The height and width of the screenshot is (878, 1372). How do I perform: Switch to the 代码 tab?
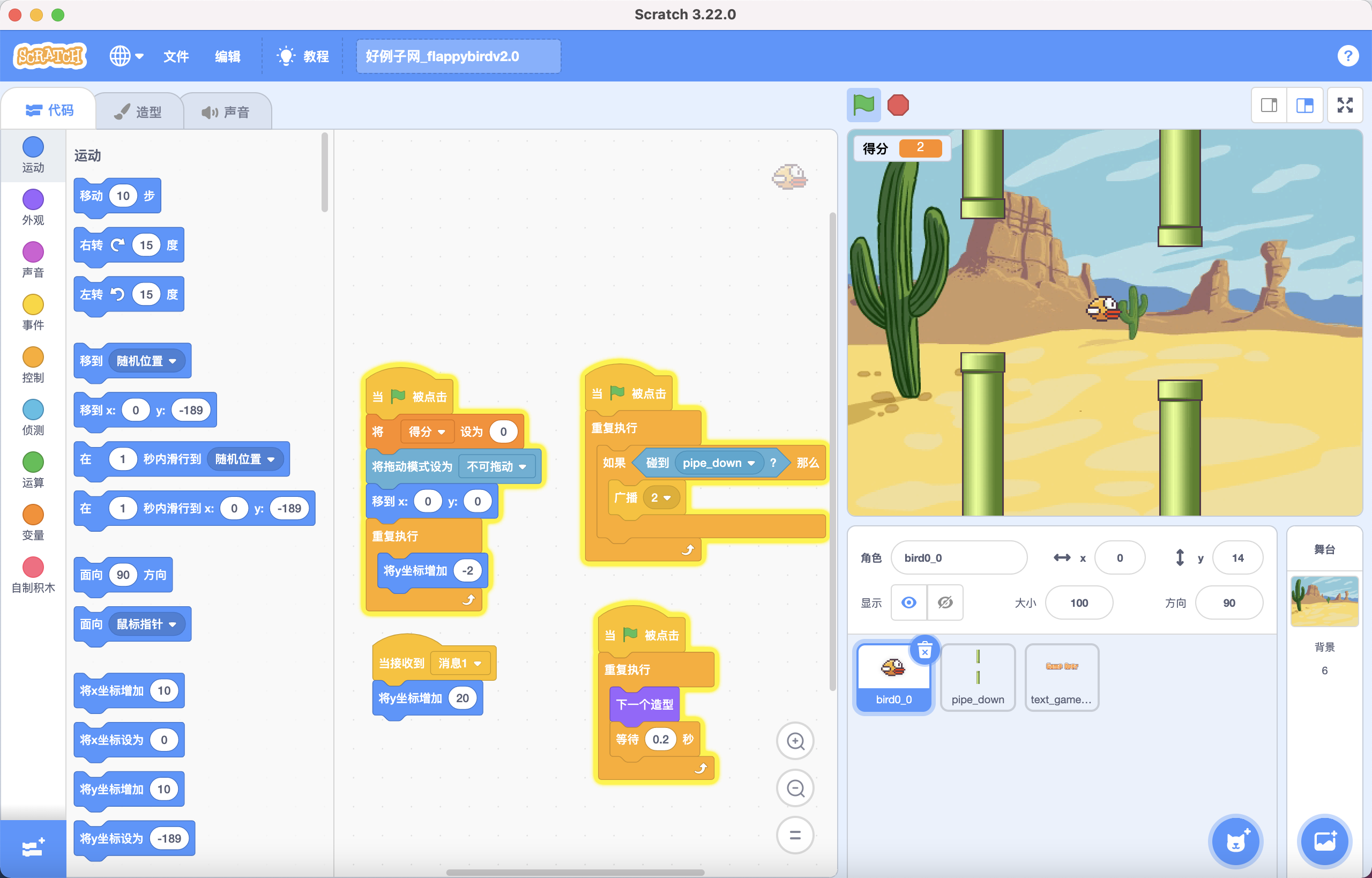49,110
